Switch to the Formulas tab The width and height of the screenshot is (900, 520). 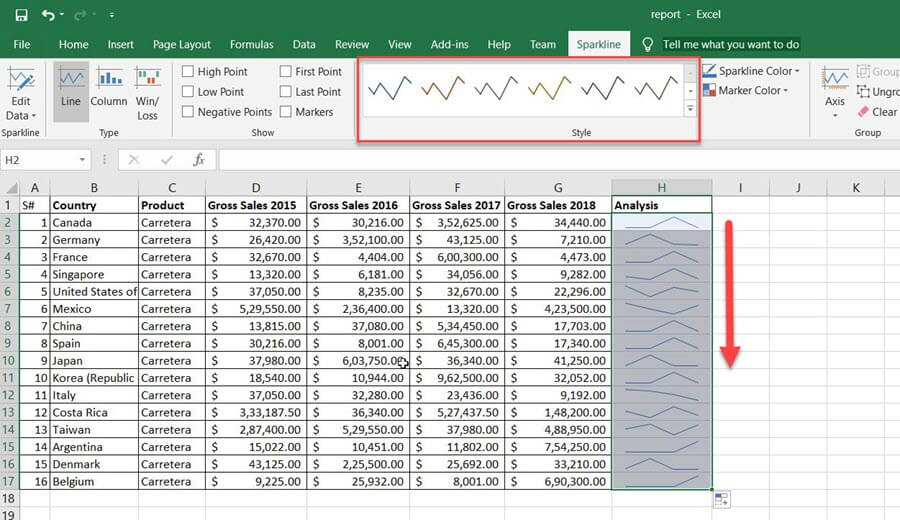coord(251,44)
